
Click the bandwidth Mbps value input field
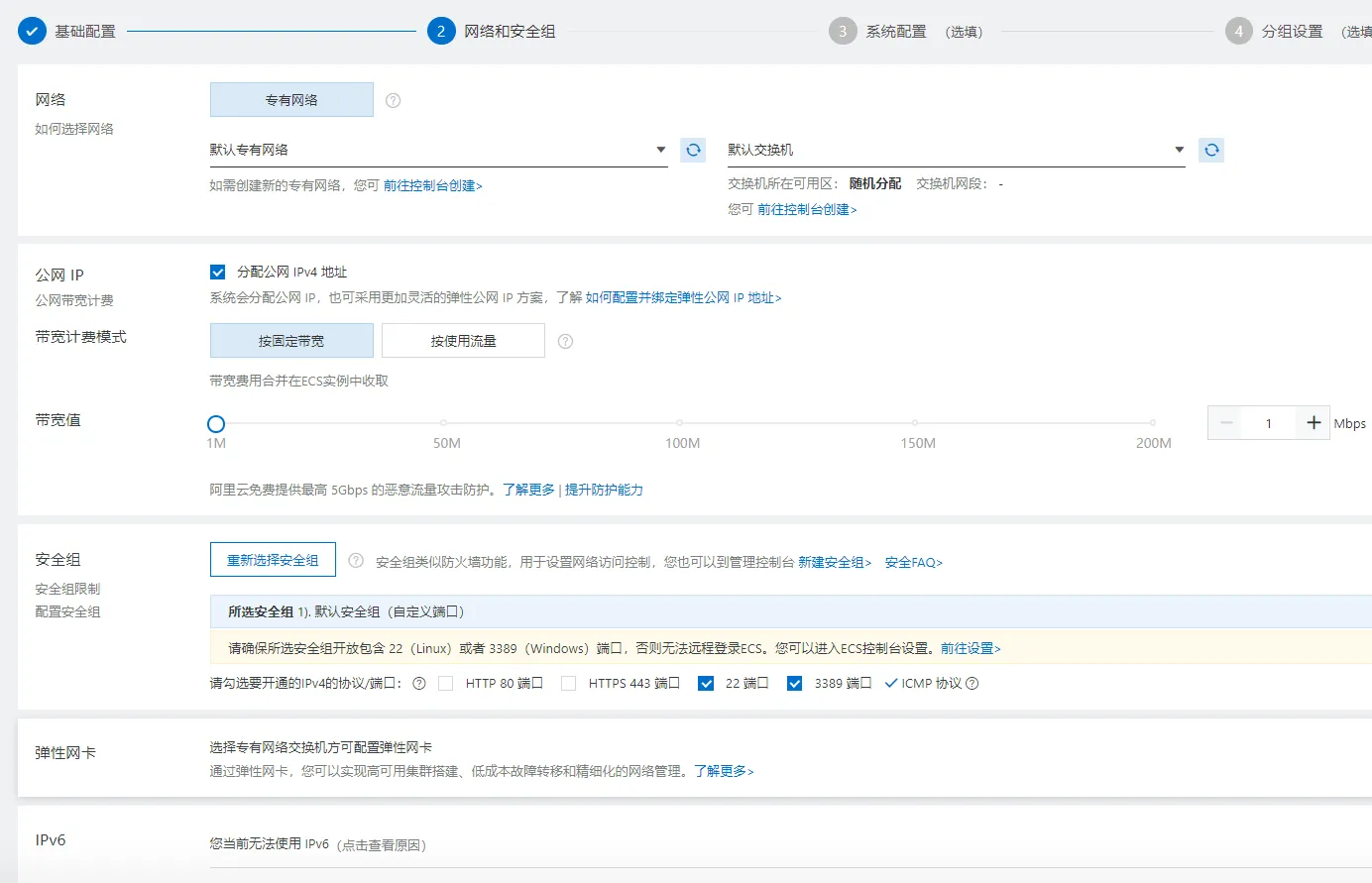coord(1269,423)
